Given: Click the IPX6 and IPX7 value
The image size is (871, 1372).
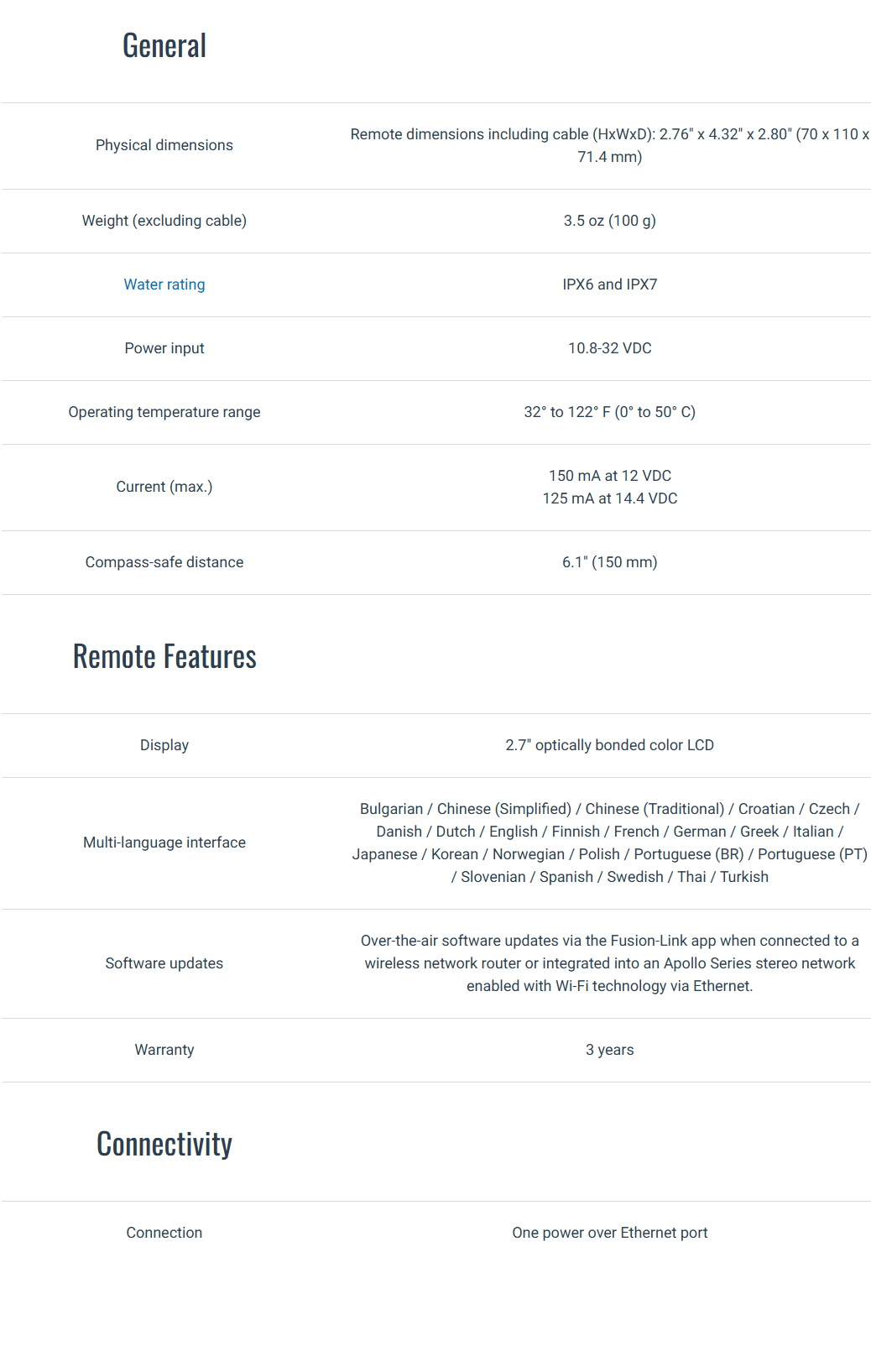Looking at the screenshot, I should click(609, 284).
